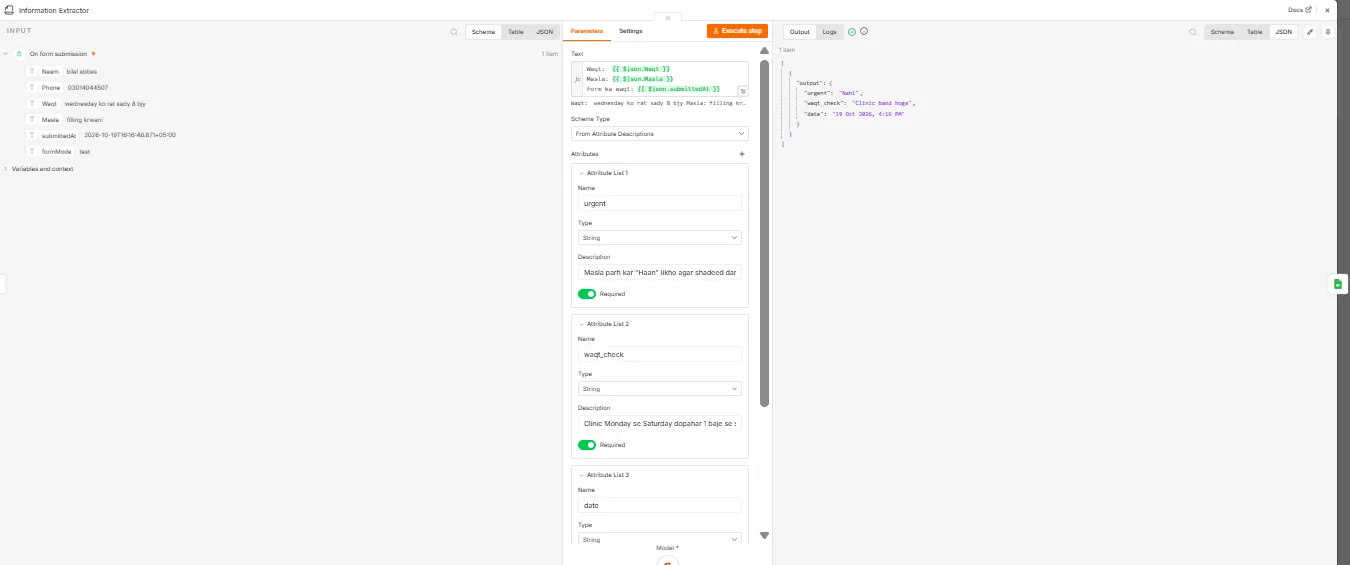Pin output data icon

coord(1328,32)
